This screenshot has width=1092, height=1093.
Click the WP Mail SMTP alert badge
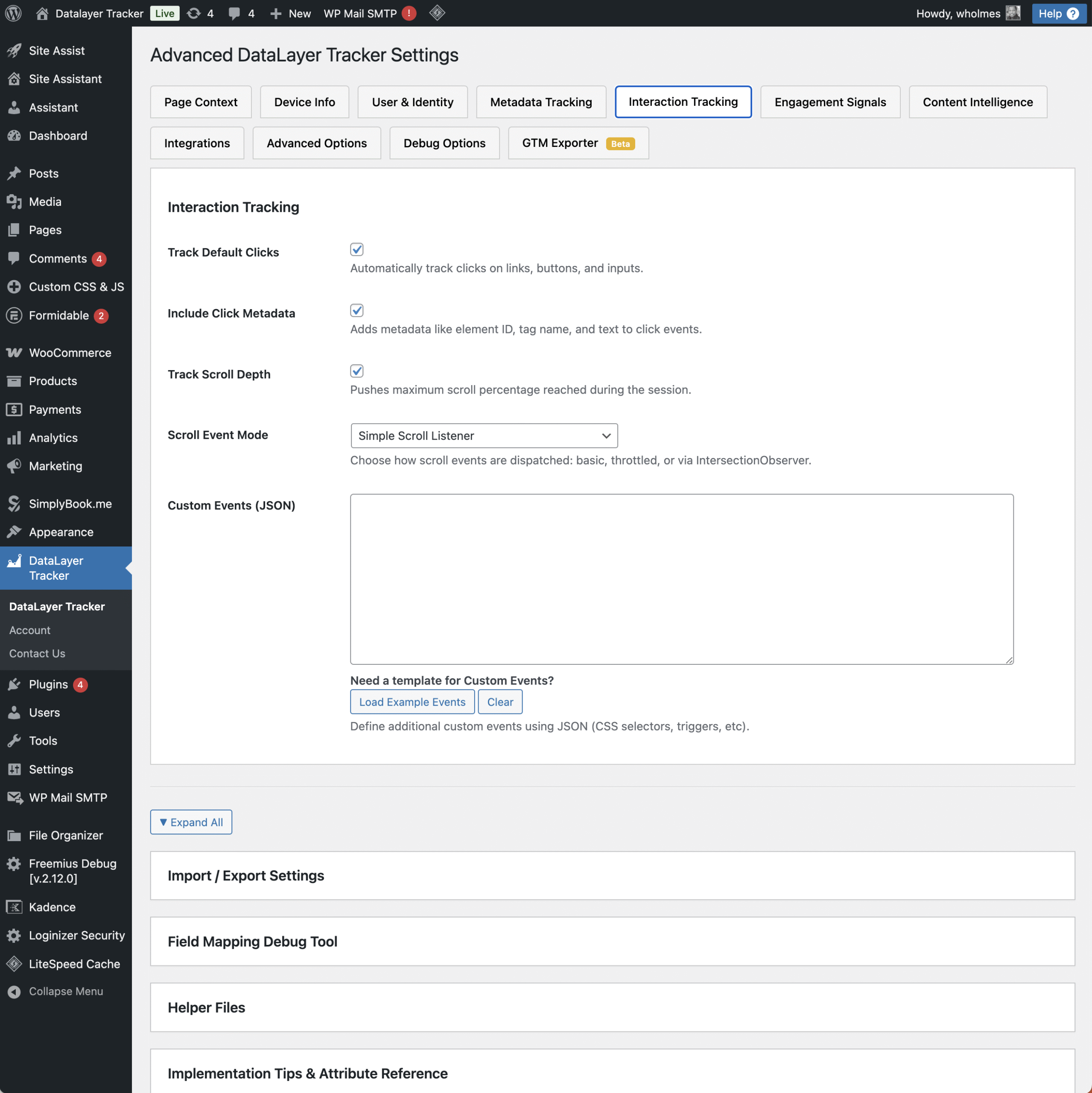[409, 13]
